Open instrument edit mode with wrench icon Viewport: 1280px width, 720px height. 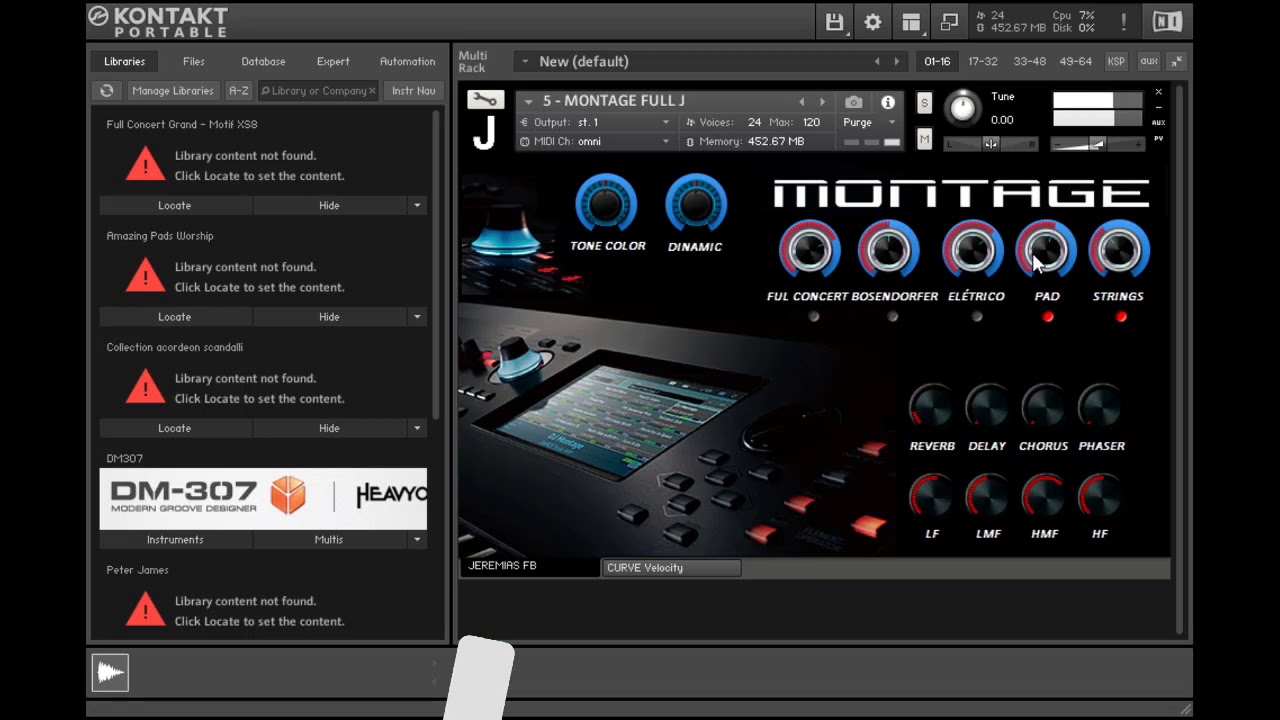(484, 100)
